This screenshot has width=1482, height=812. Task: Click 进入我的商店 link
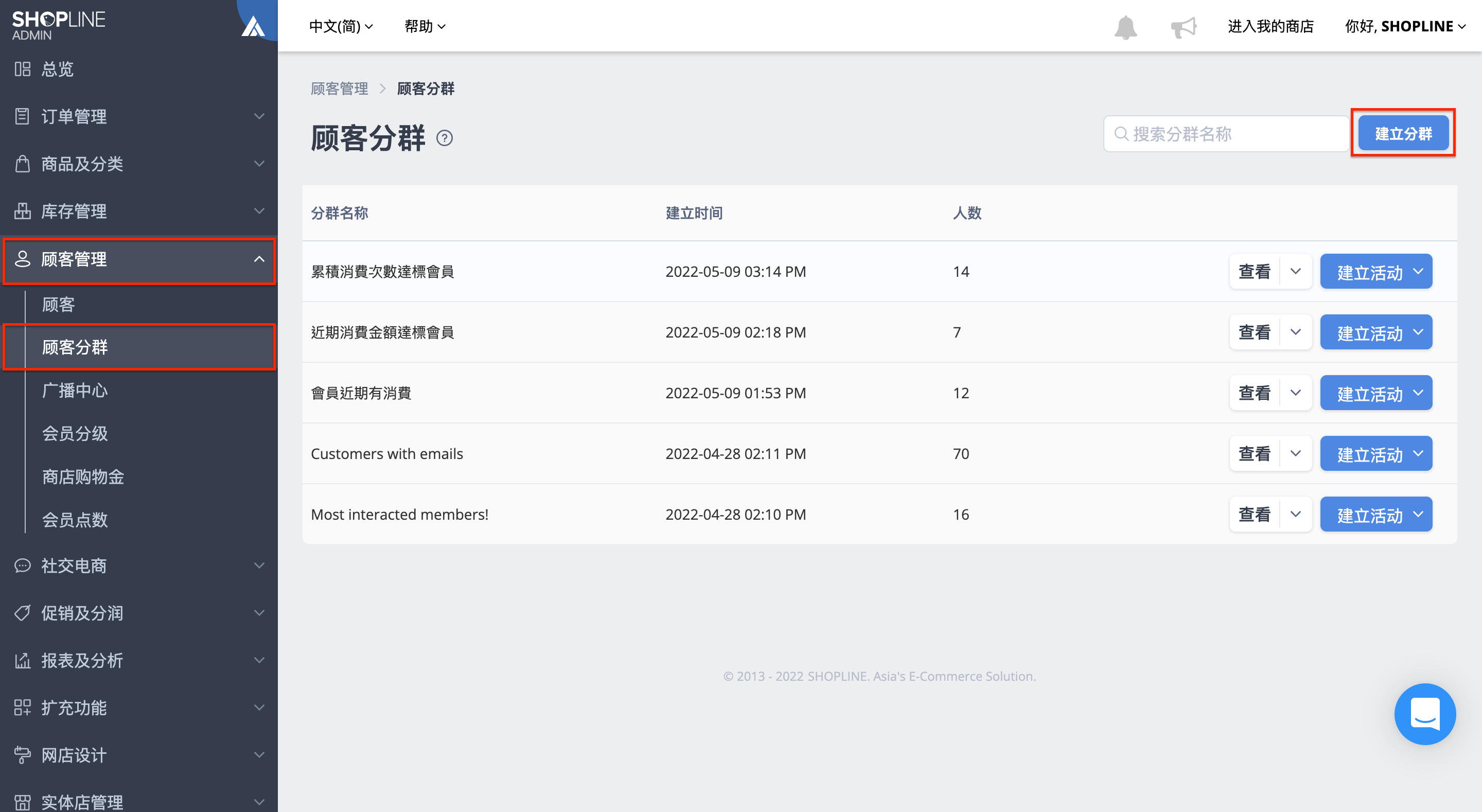[1271, 26]
